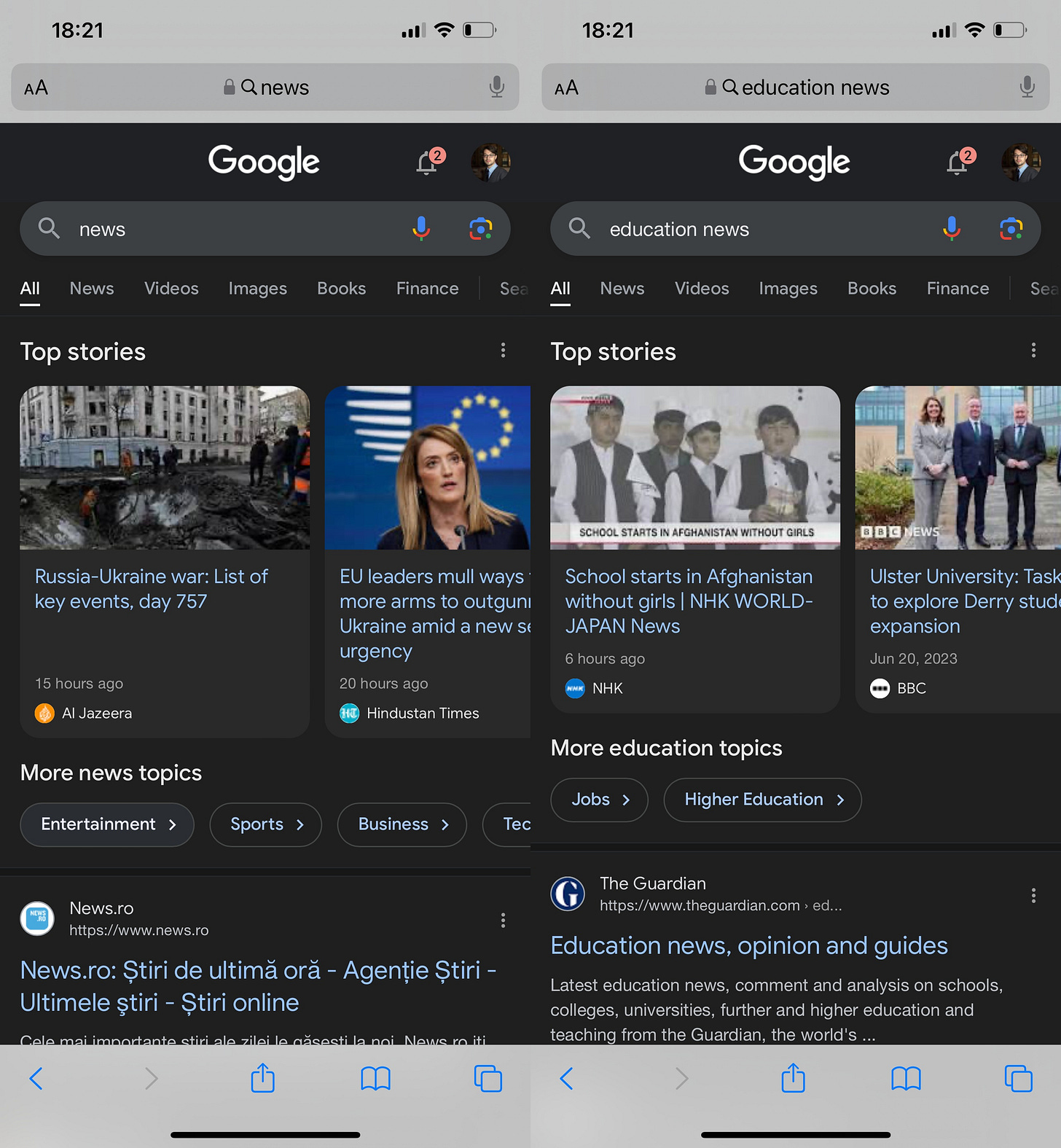The height and width of the screenshot is (1148, 1061).
Task: Tap the Google logo on education news page
Action: point(794,161)
